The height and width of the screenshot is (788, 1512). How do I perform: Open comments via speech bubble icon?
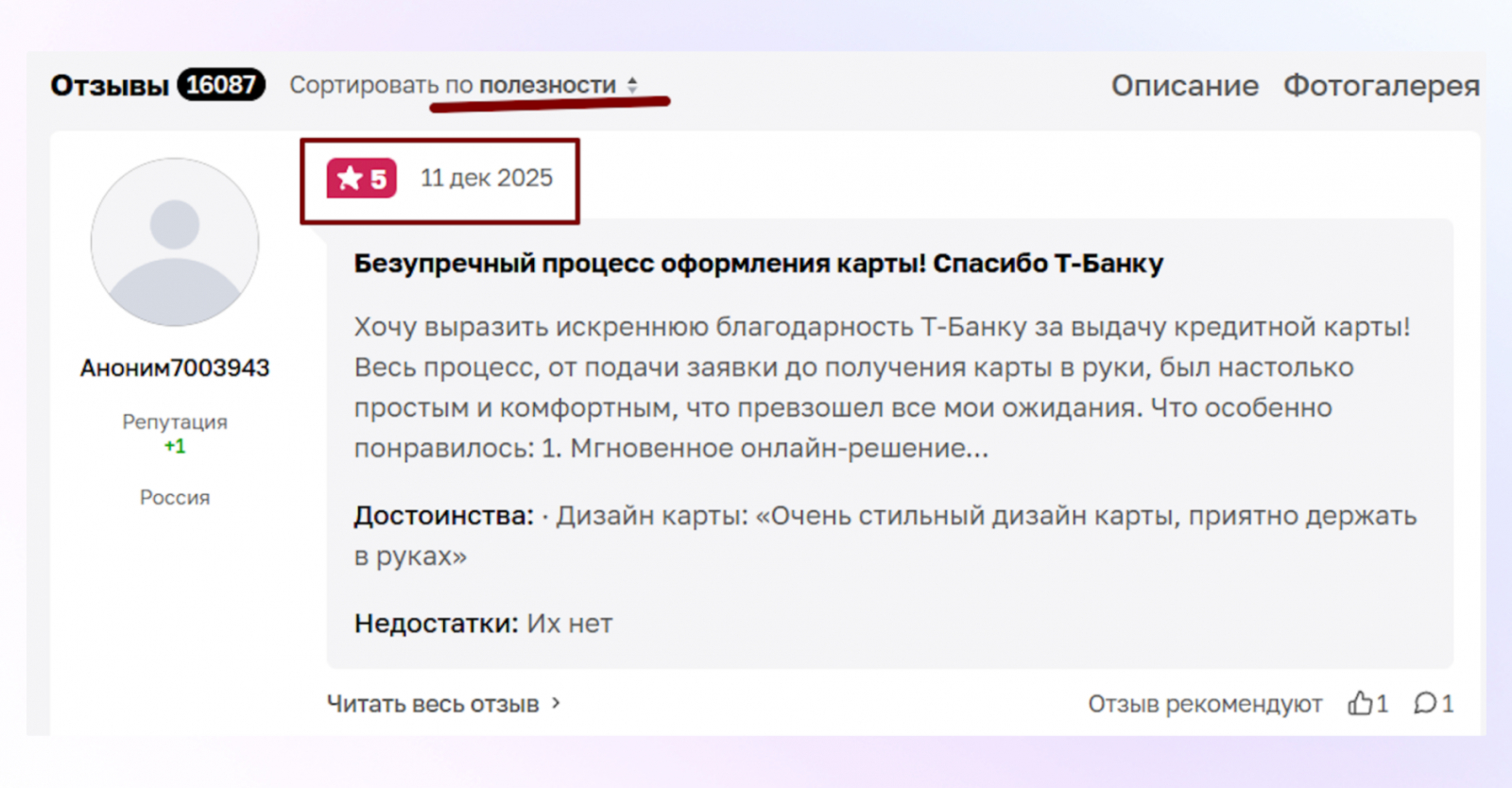[1425, 703]
